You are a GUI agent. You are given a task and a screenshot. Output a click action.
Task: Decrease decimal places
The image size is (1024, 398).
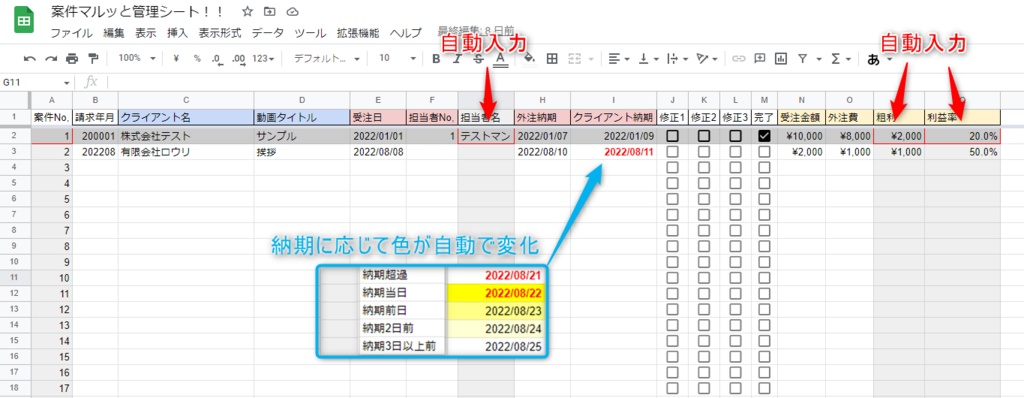(217, 59)
